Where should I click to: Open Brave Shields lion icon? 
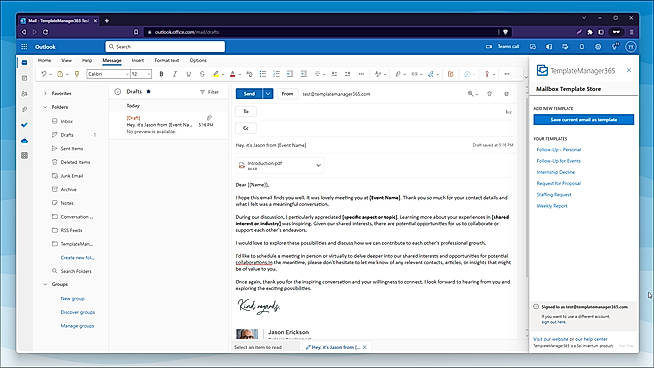505,32
